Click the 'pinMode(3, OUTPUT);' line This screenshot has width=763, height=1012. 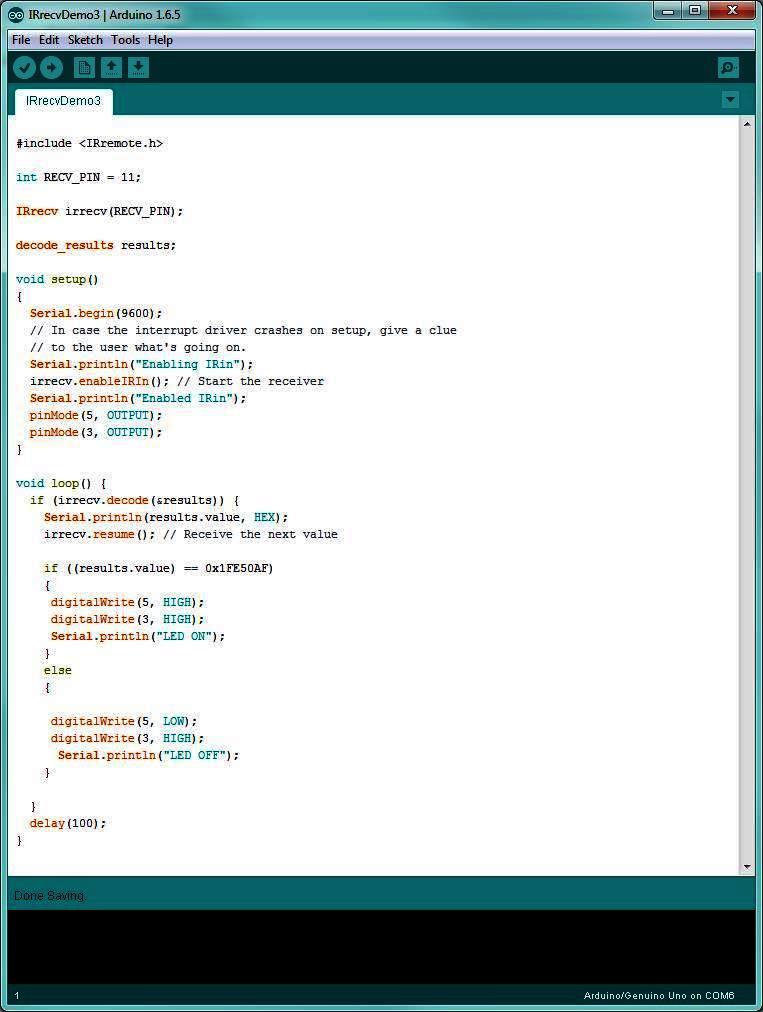pyautogui.click(x=96, y=432)
